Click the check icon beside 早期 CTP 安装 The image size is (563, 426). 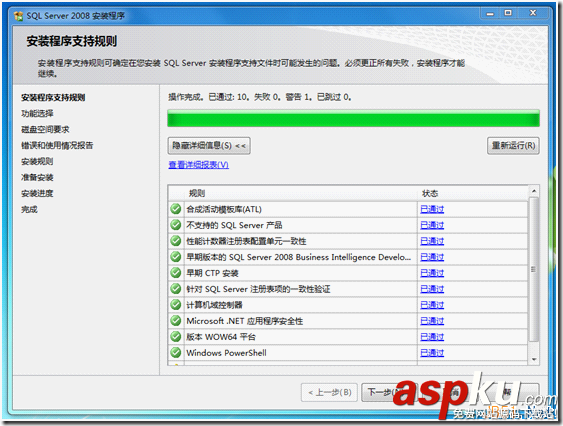pos(176,273)
